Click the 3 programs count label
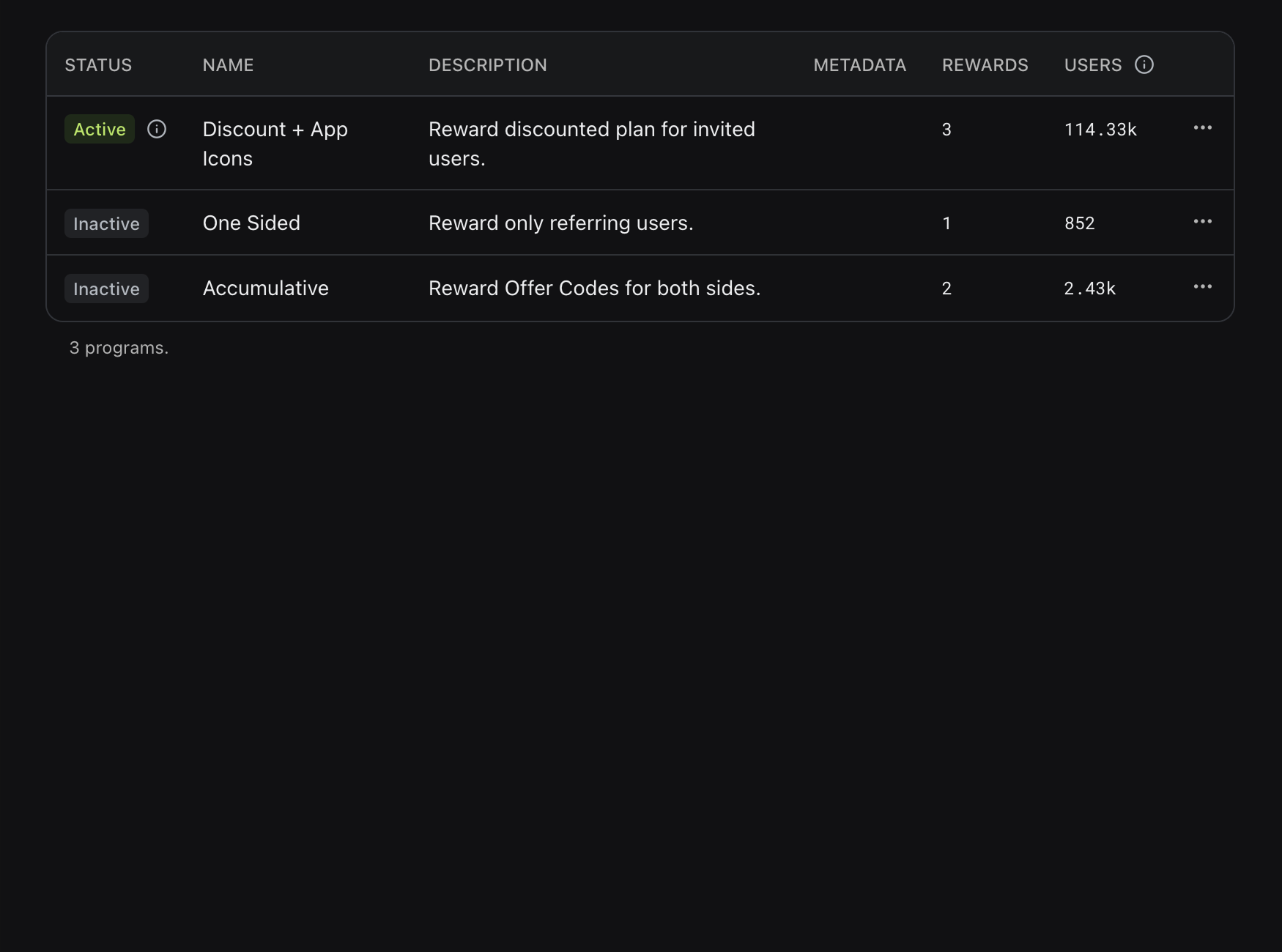 click(x=118, y=347)
